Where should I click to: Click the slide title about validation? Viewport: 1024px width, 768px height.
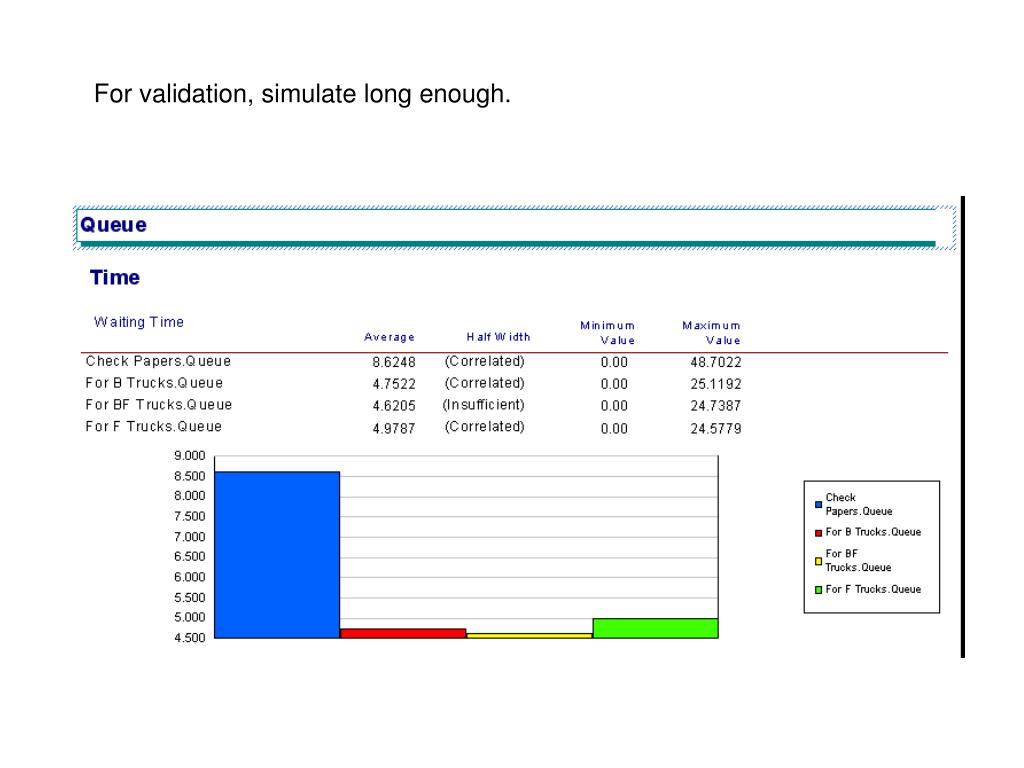pyautogui.click(x=302, y=94)
